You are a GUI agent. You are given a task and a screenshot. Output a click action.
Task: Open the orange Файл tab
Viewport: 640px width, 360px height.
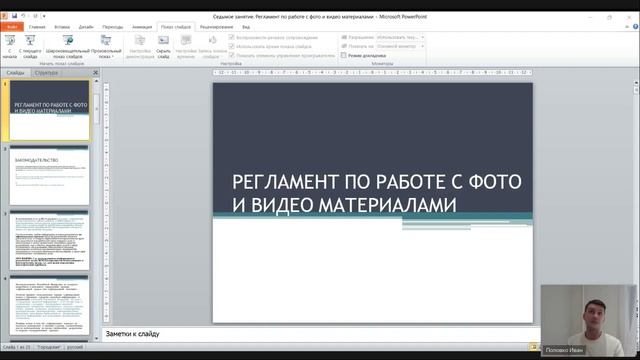coord(12,27)
